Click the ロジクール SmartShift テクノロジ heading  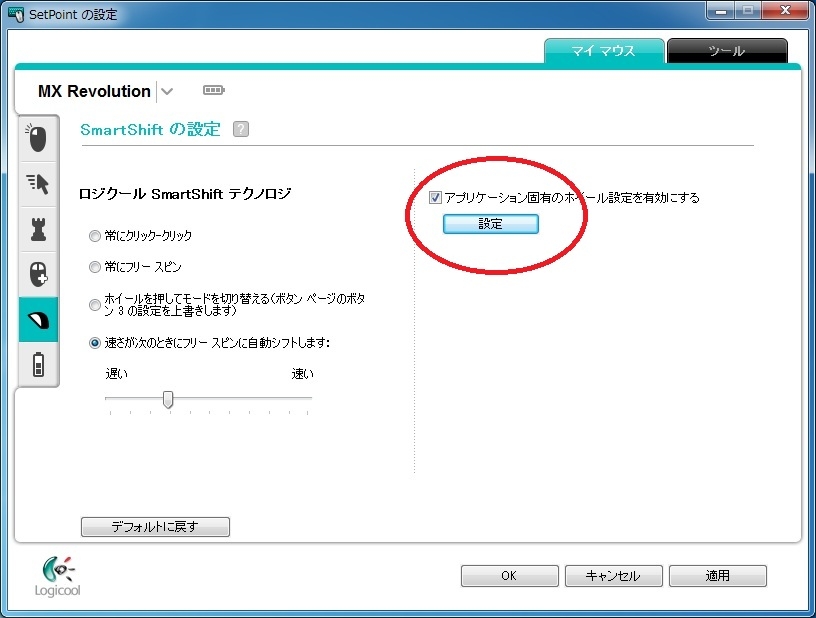pyautogui.click(x=185, y=194)
